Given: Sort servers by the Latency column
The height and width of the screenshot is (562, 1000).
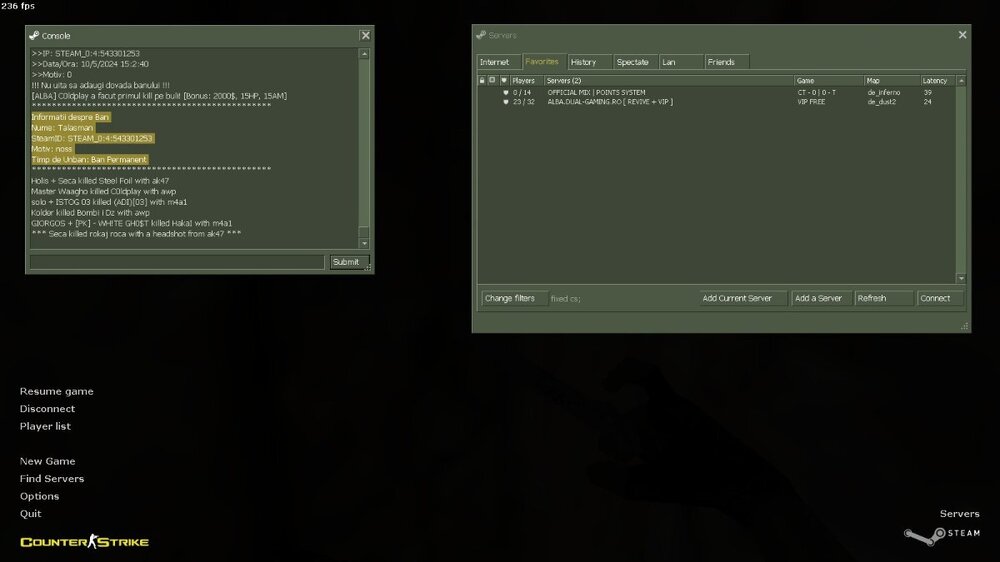Looking at the screenshot, I should [x=937, y=80].
